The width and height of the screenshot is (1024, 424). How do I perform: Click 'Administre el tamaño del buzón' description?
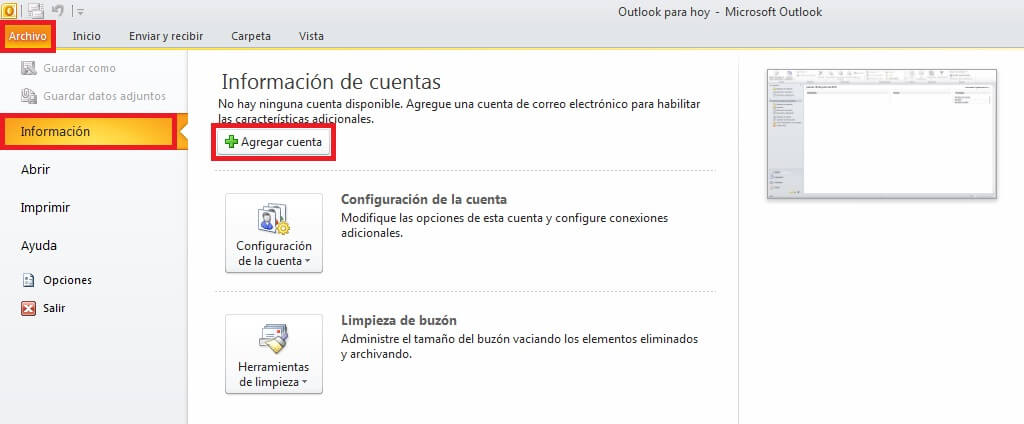(x=520, y=346)
